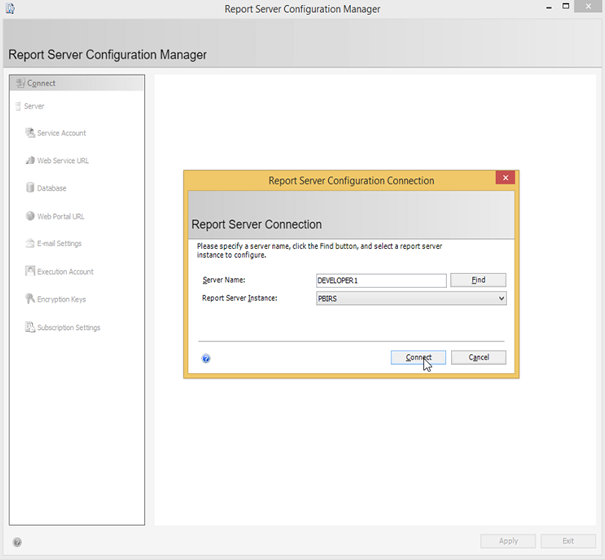Click the 'Server Name:' label
Viewport: 605px width, 560px height.
tap(224, 280)
